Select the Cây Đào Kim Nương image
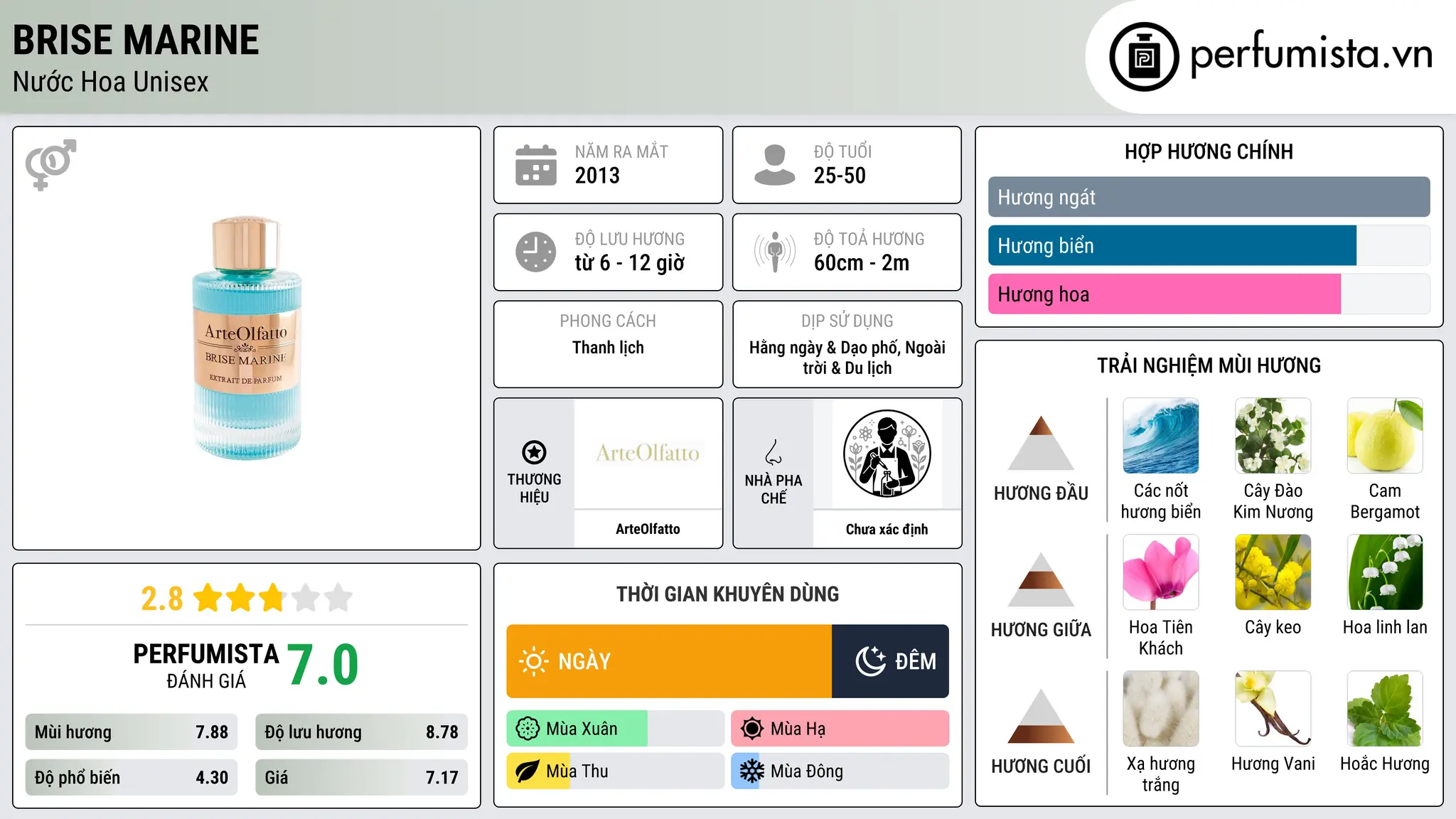This screenshot has height=819, width=1456. tap(1273, 436)
